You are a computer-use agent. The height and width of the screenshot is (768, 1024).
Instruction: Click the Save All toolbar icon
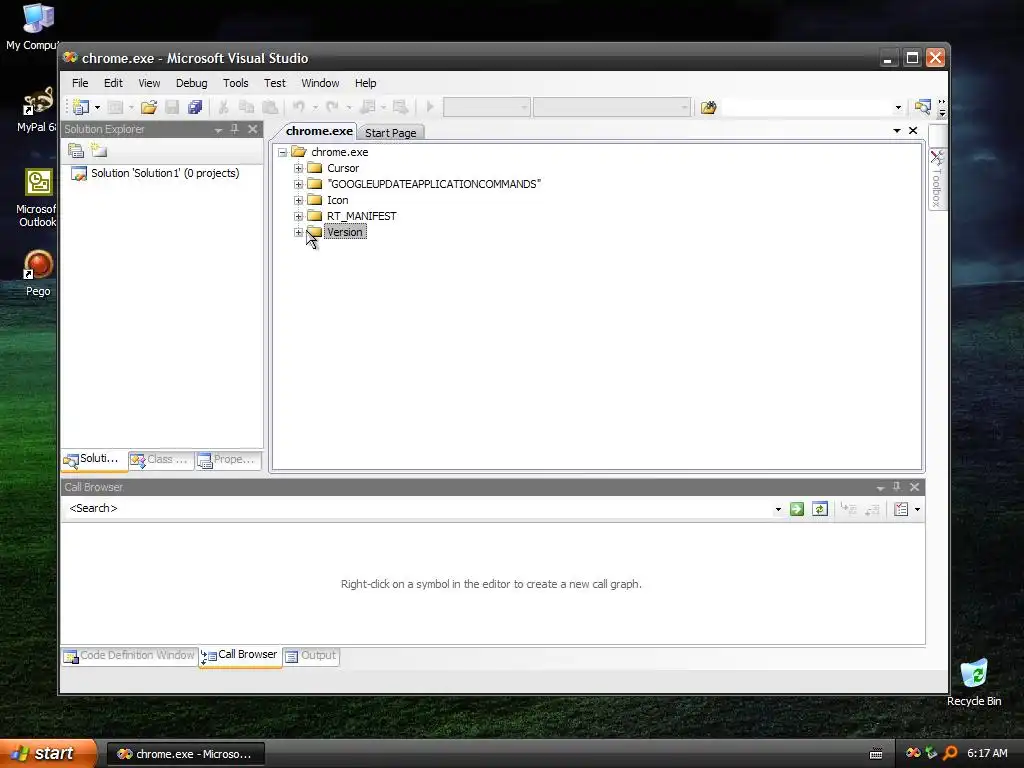tap(195, 107)
